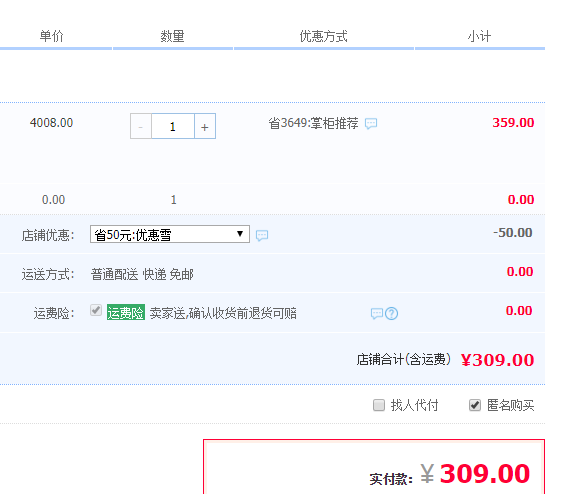Click the 卖家送,确认收货前退货可赔 text

(x=223, y=313)
